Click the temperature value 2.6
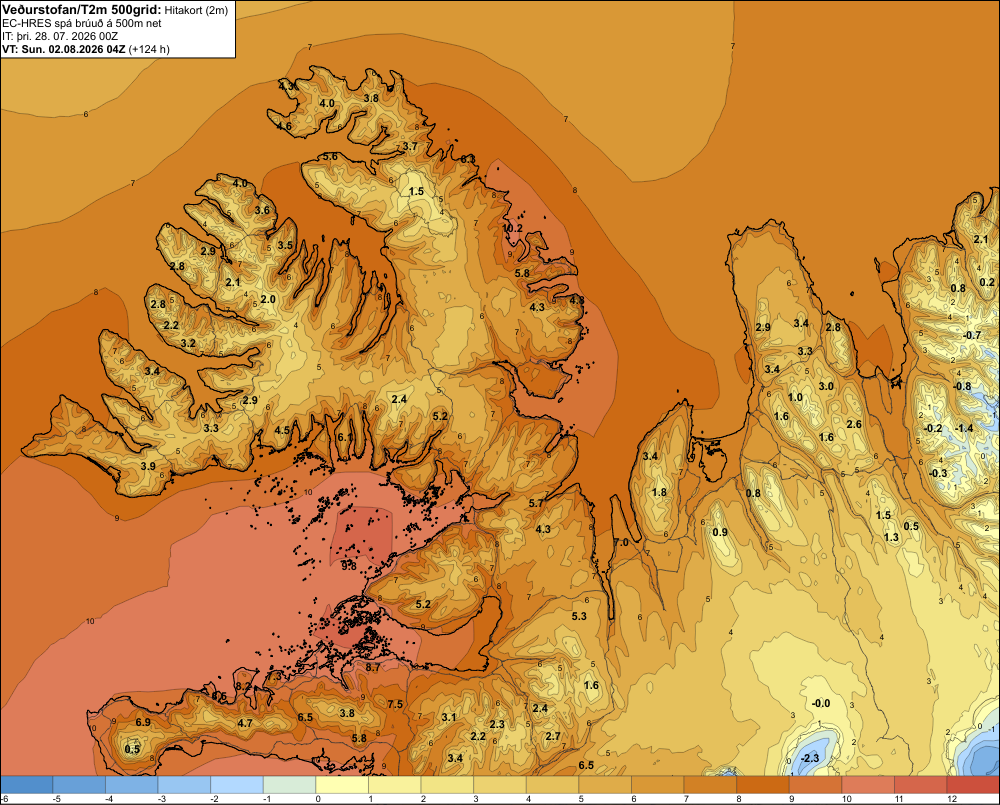Image resolution: width=1000 pixels, height=805 pixels. [854, 424]
